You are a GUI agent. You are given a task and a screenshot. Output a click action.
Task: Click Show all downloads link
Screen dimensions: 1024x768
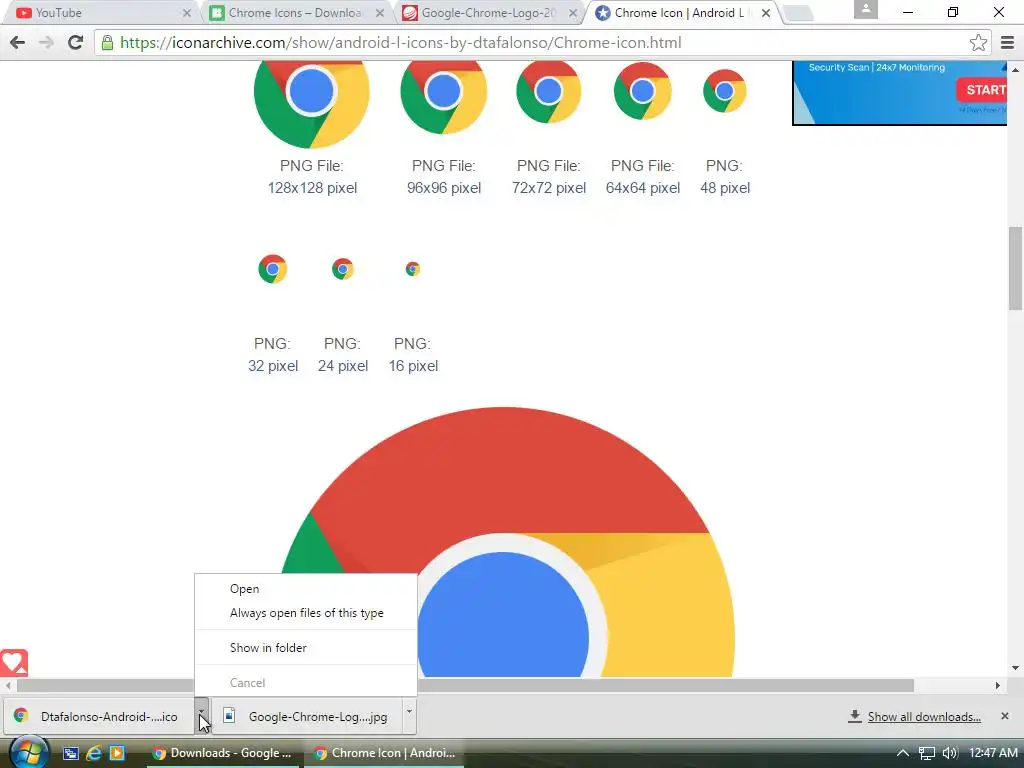[x=923, y=716]
